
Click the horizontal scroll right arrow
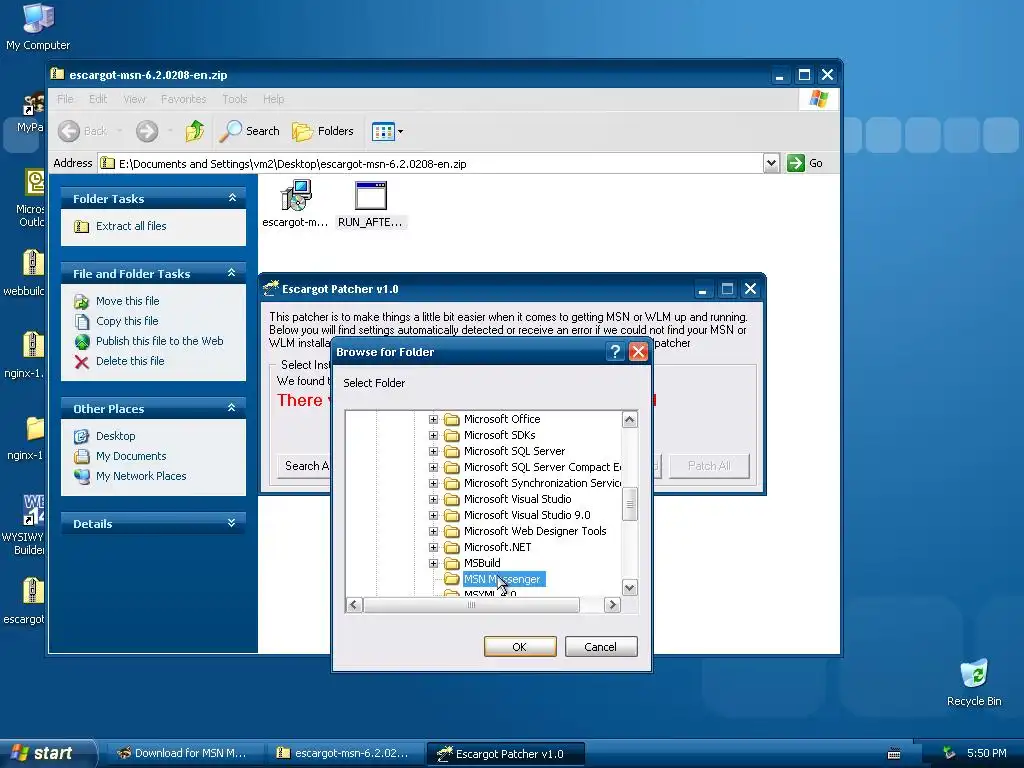(x=612, y=605)
